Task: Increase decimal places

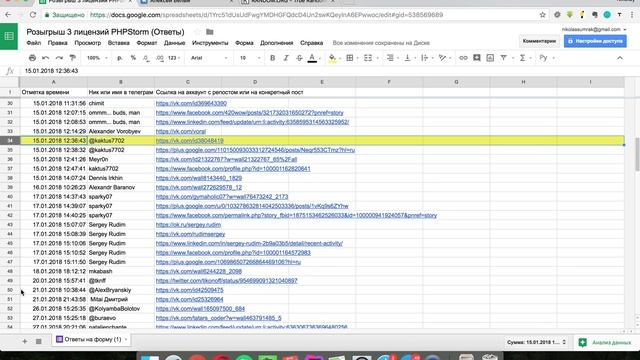Action: pyautogui.click(x=160, y=58)
